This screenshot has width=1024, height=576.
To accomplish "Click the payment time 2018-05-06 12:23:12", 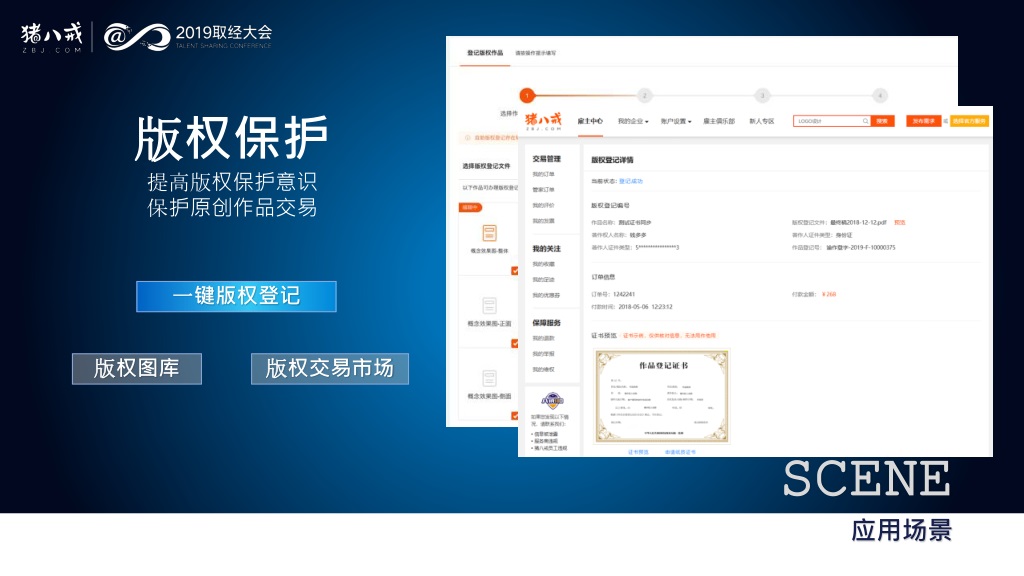I will pos(645,307).
